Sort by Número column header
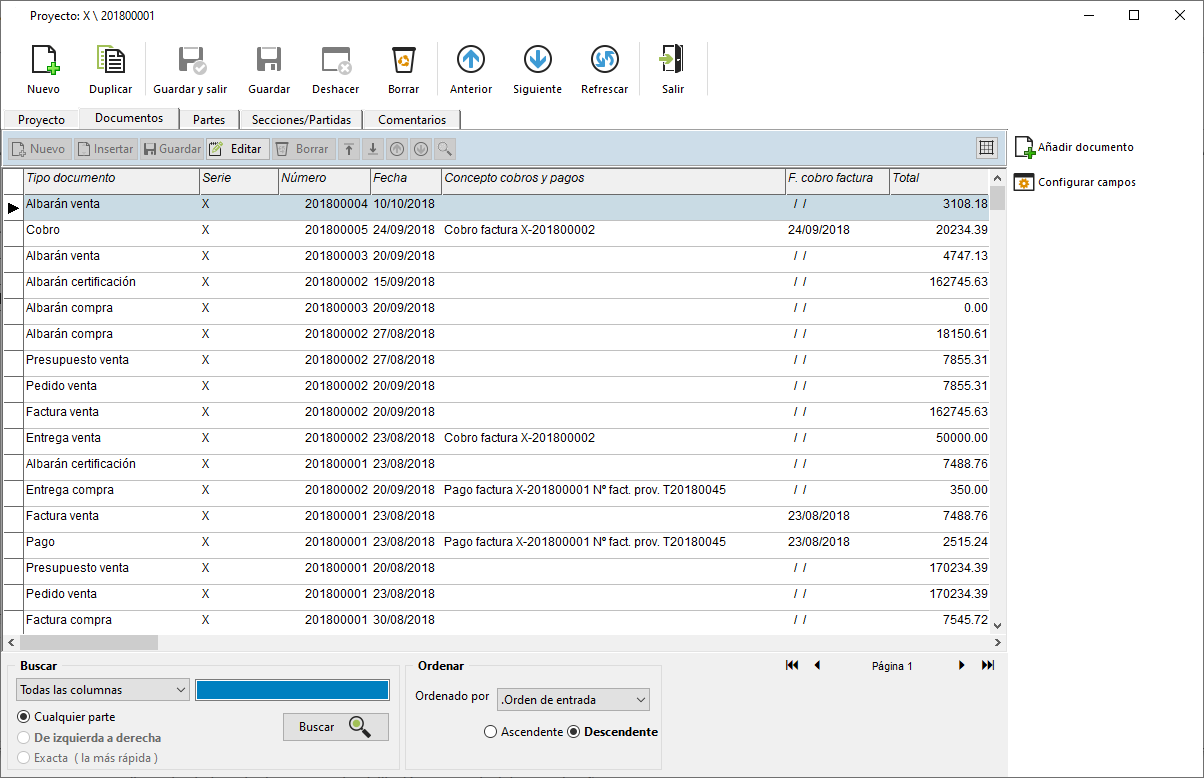 point(324,179)
